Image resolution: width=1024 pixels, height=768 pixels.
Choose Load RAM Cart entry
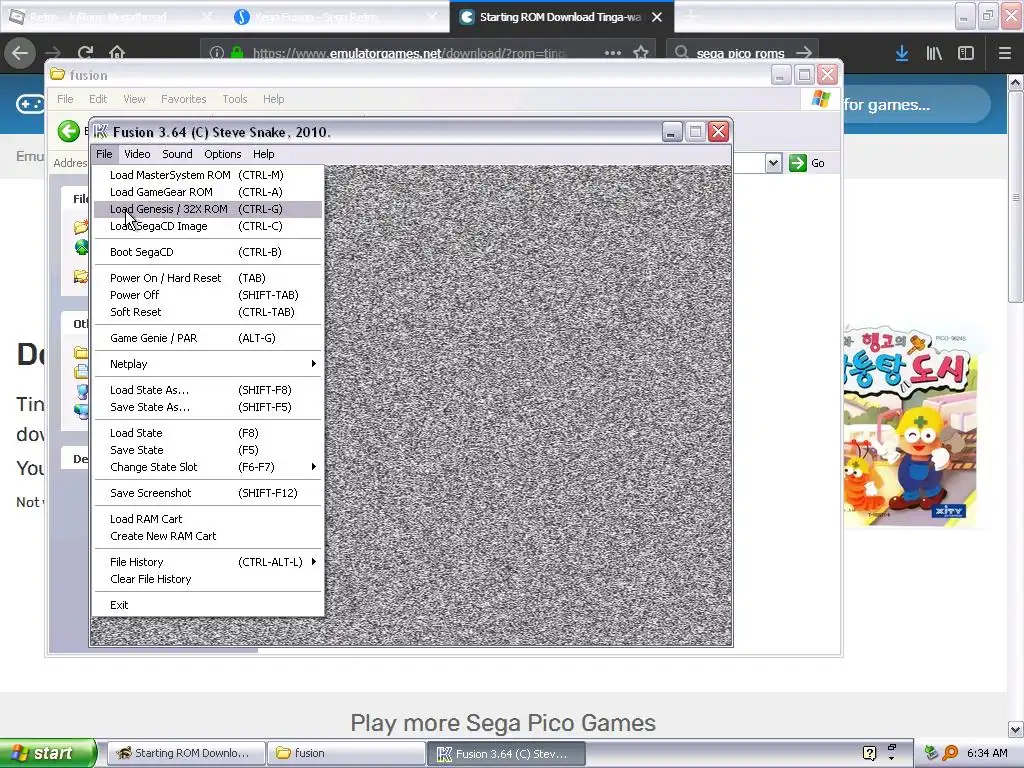(x=208, y=519)
